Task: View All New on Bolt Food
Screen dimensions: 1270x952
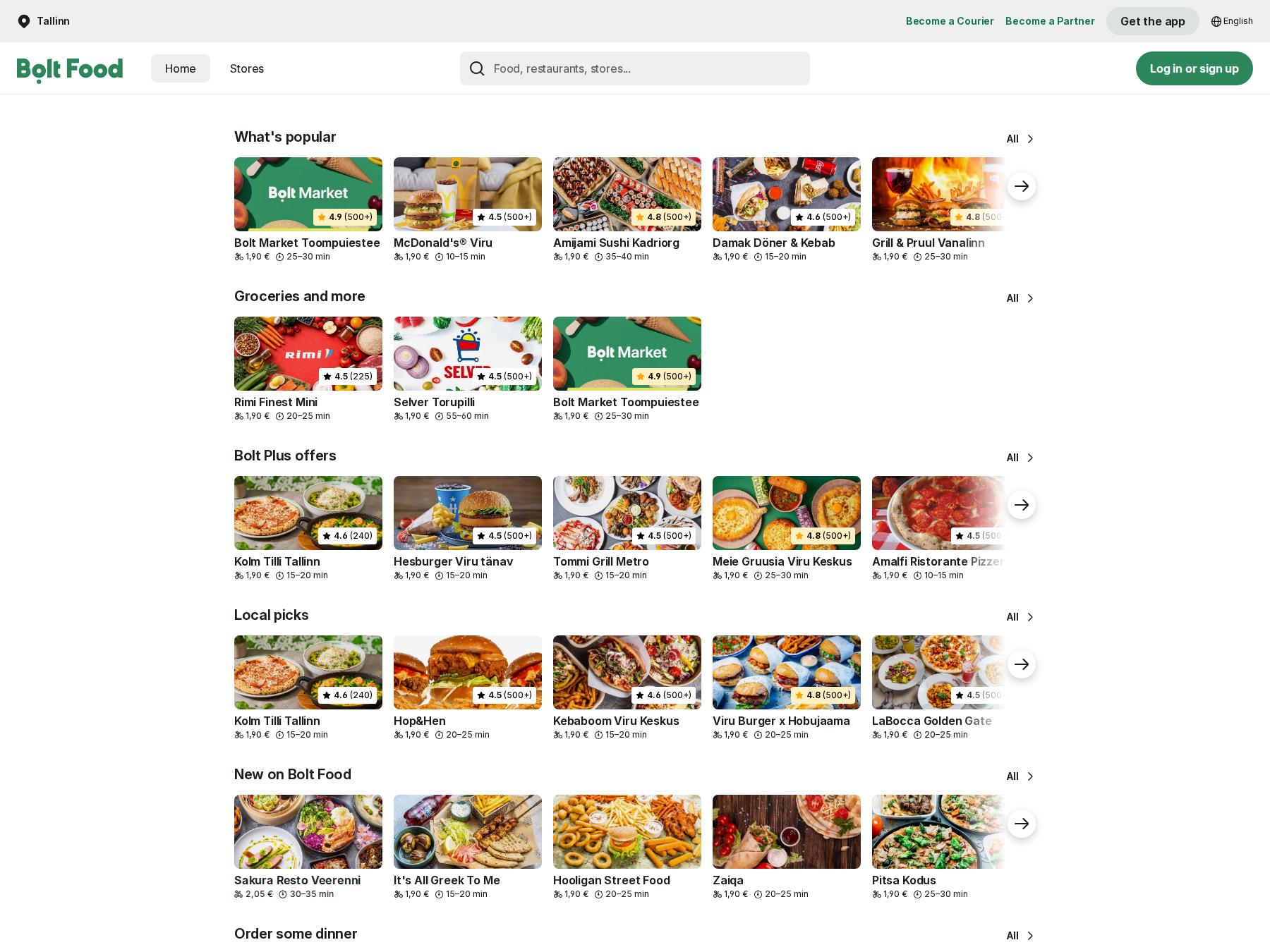Action: click(x=1020, y=776)
